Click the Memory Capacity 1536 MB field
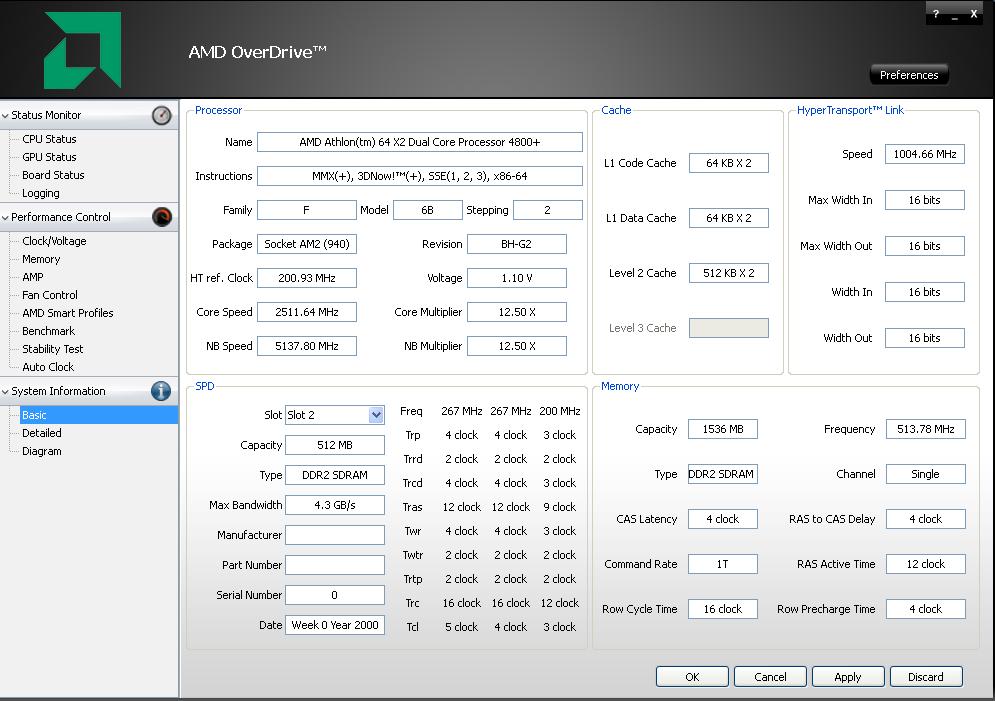Screen dimensions: 995x701 723,429
